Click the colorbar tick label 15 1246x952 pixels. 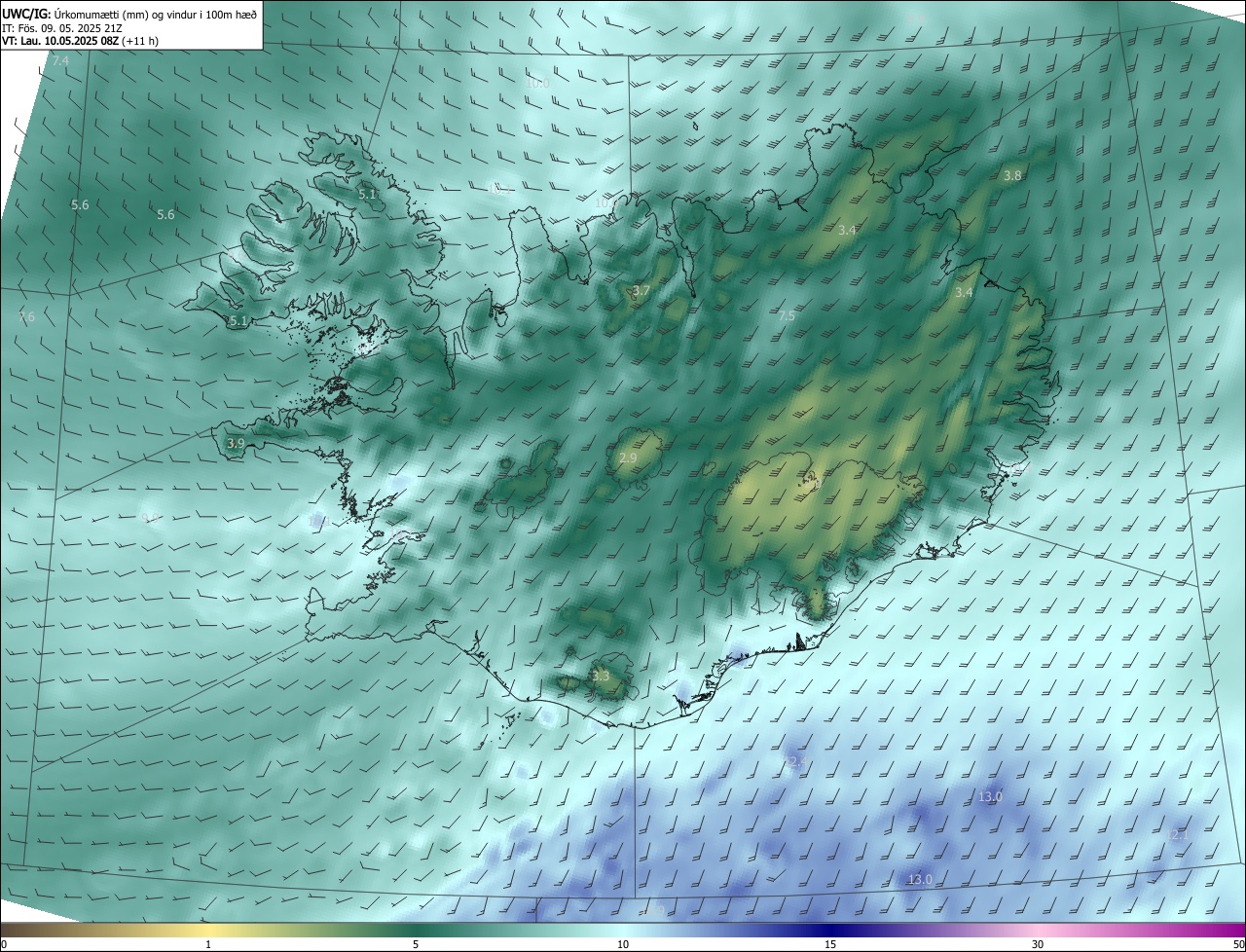830,944
